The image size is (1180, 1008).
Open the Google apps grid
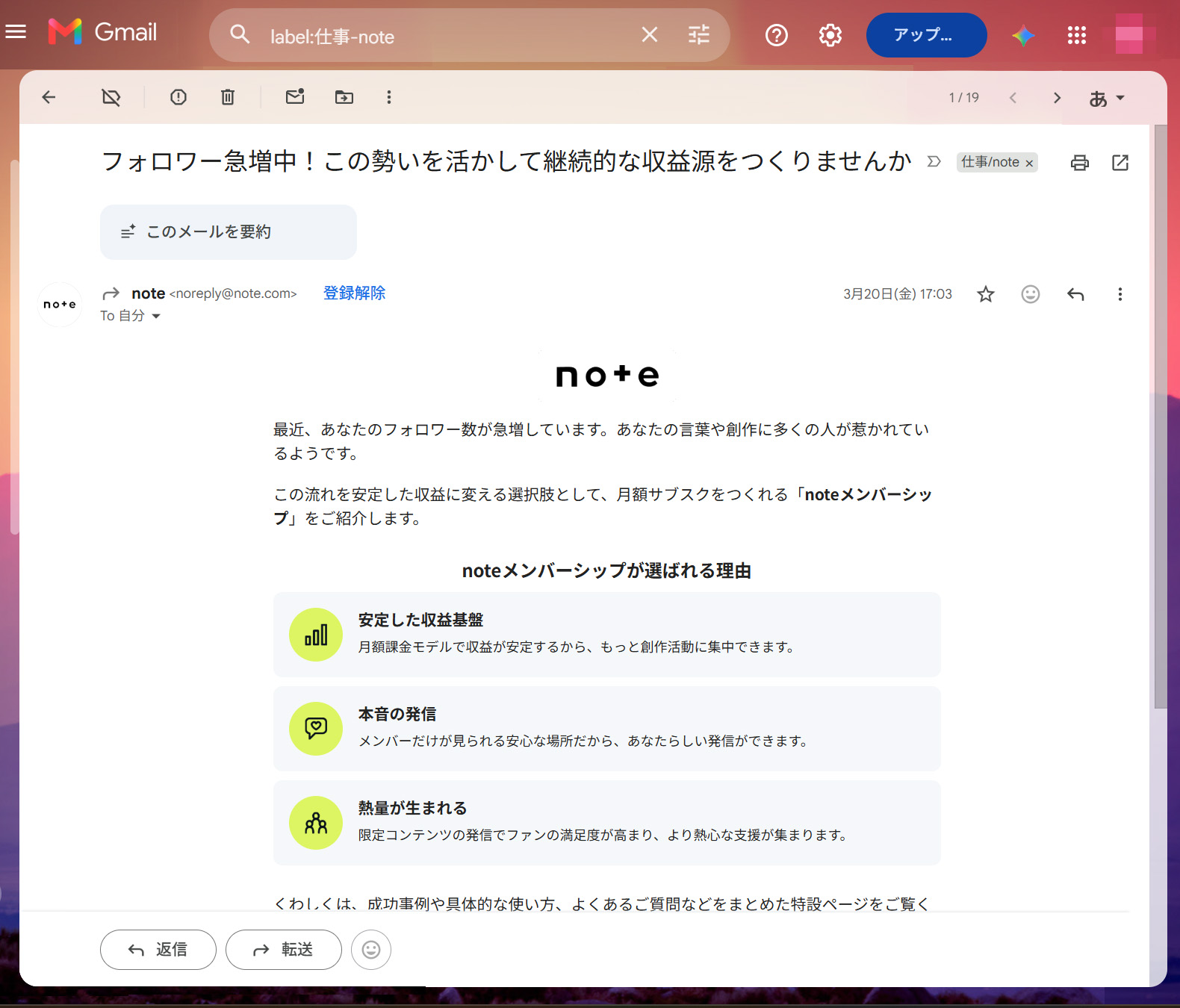point(1076,35)
